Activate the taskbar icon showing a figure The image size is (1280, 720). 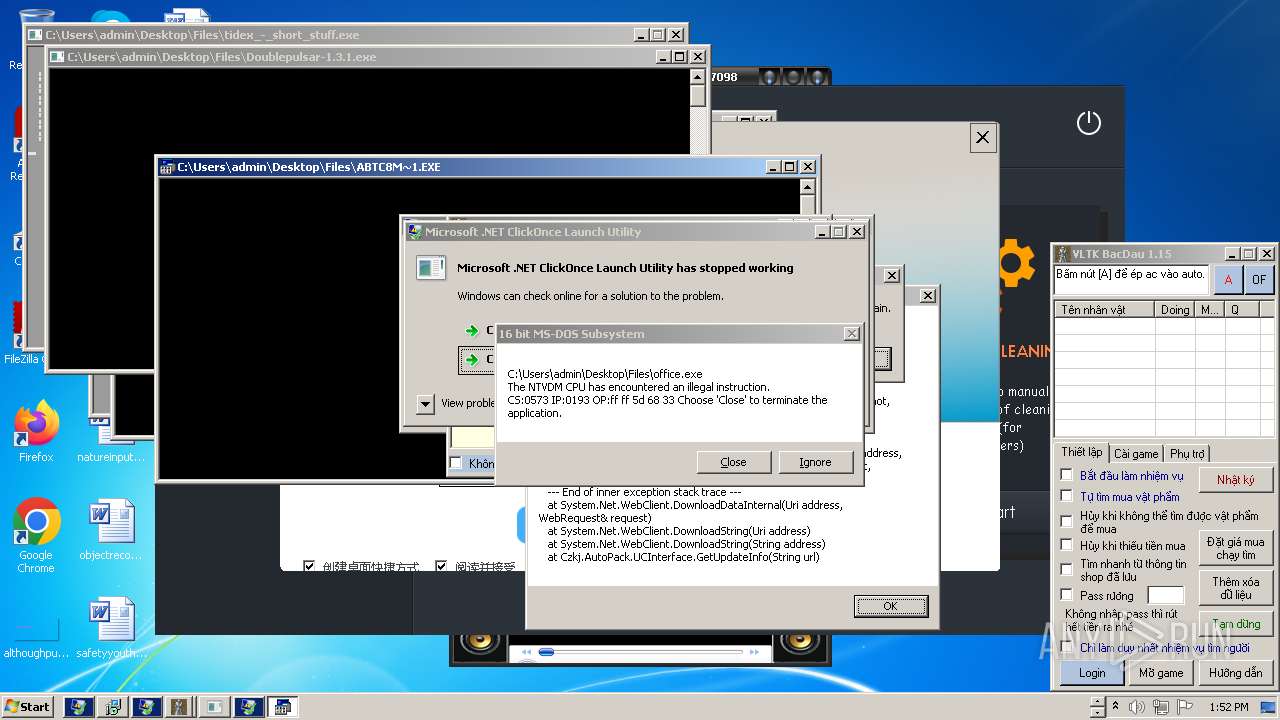[x=180, y=707]
